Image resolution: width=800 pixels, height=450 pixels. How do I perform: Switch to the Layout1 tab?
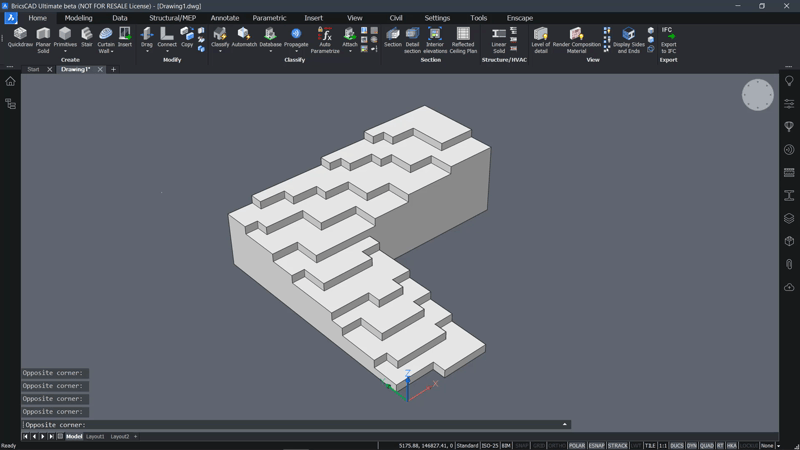click(x=95, y=437)
